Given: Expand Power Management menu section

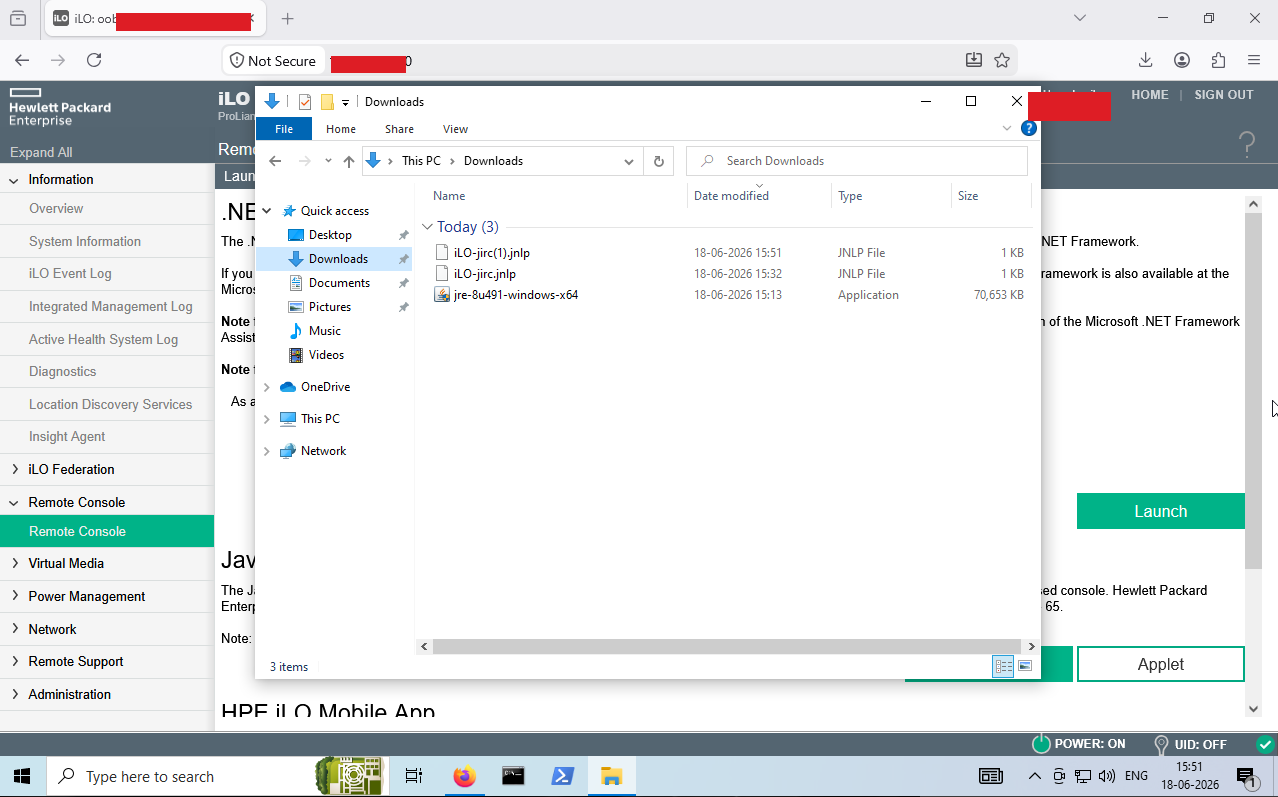Looking at the screenshot, I should 14,596.
